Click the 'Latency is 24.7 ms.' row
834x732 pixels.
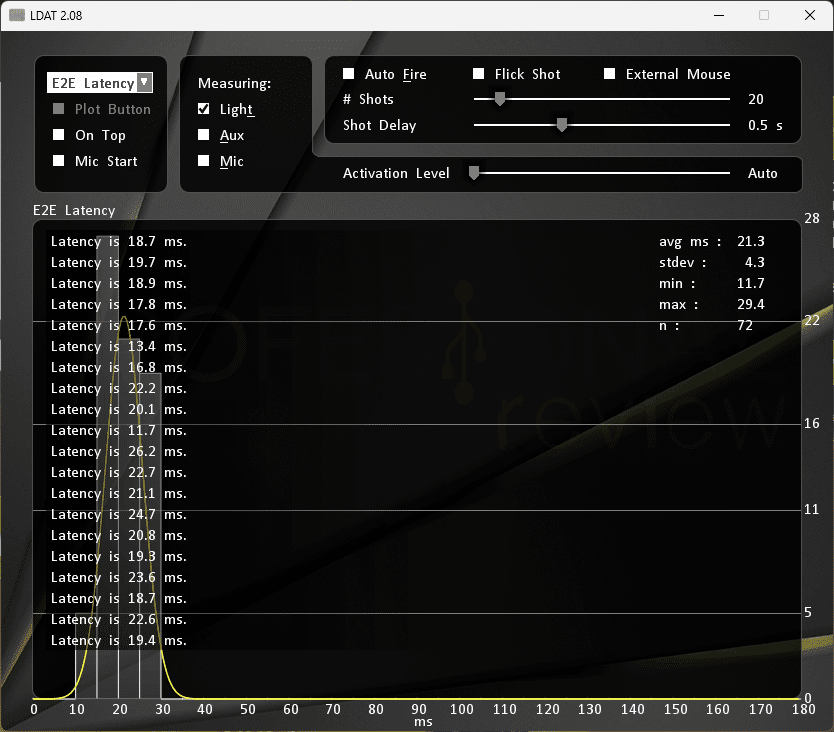(x=119, y=514)
